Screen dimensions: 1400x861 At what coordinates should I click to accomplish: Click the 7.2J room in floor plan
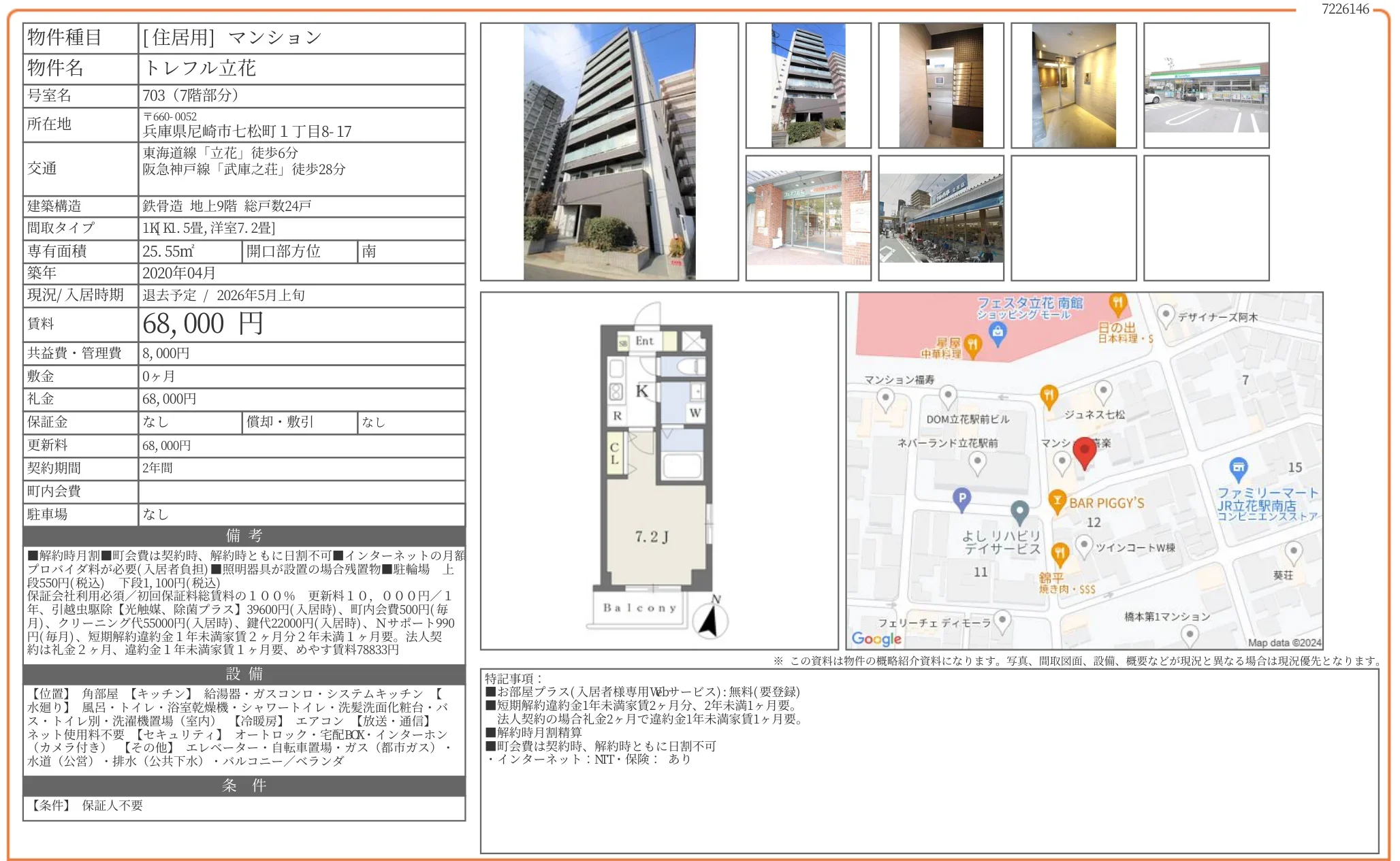[652, 537]
